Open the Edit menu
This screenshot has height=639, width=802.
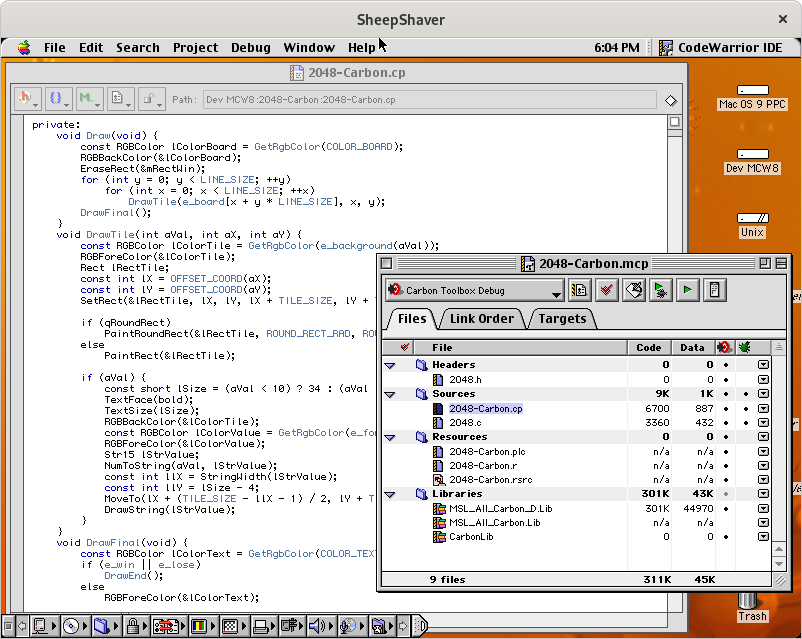coord(91,48)
